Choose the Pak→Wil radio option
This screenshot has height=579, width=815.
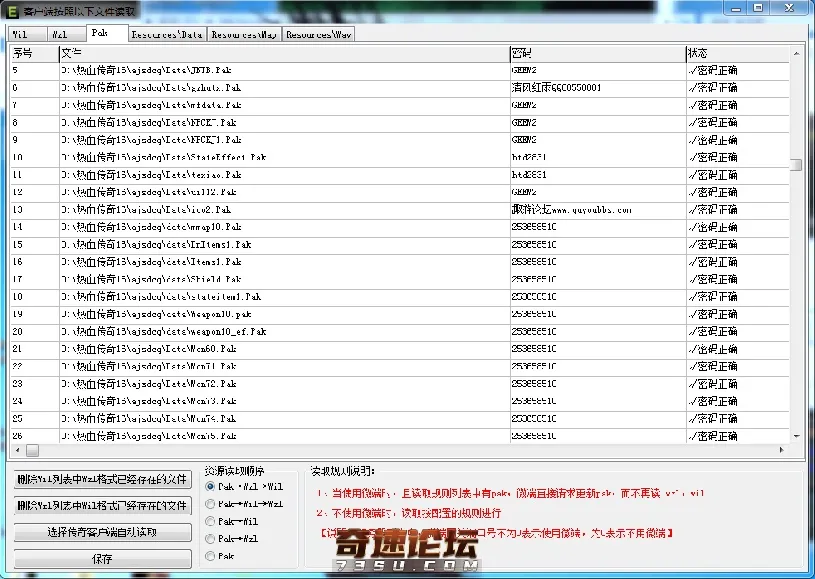232,521
